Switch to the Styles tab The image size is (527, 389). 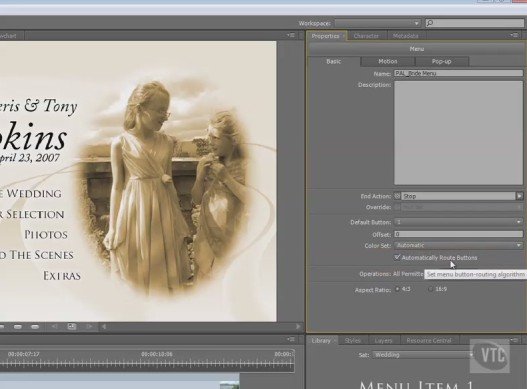tap(353, 341)
